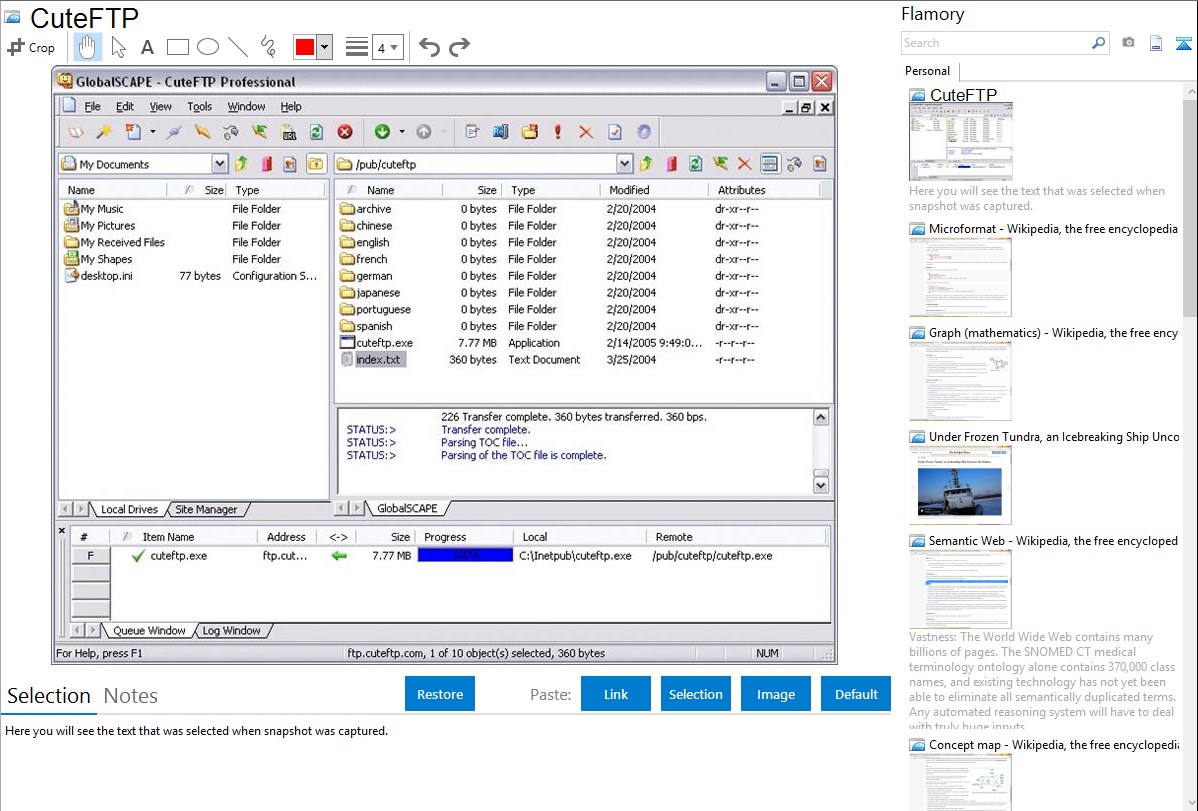
Task: Select the Crop tool
Action: [31, 47]
